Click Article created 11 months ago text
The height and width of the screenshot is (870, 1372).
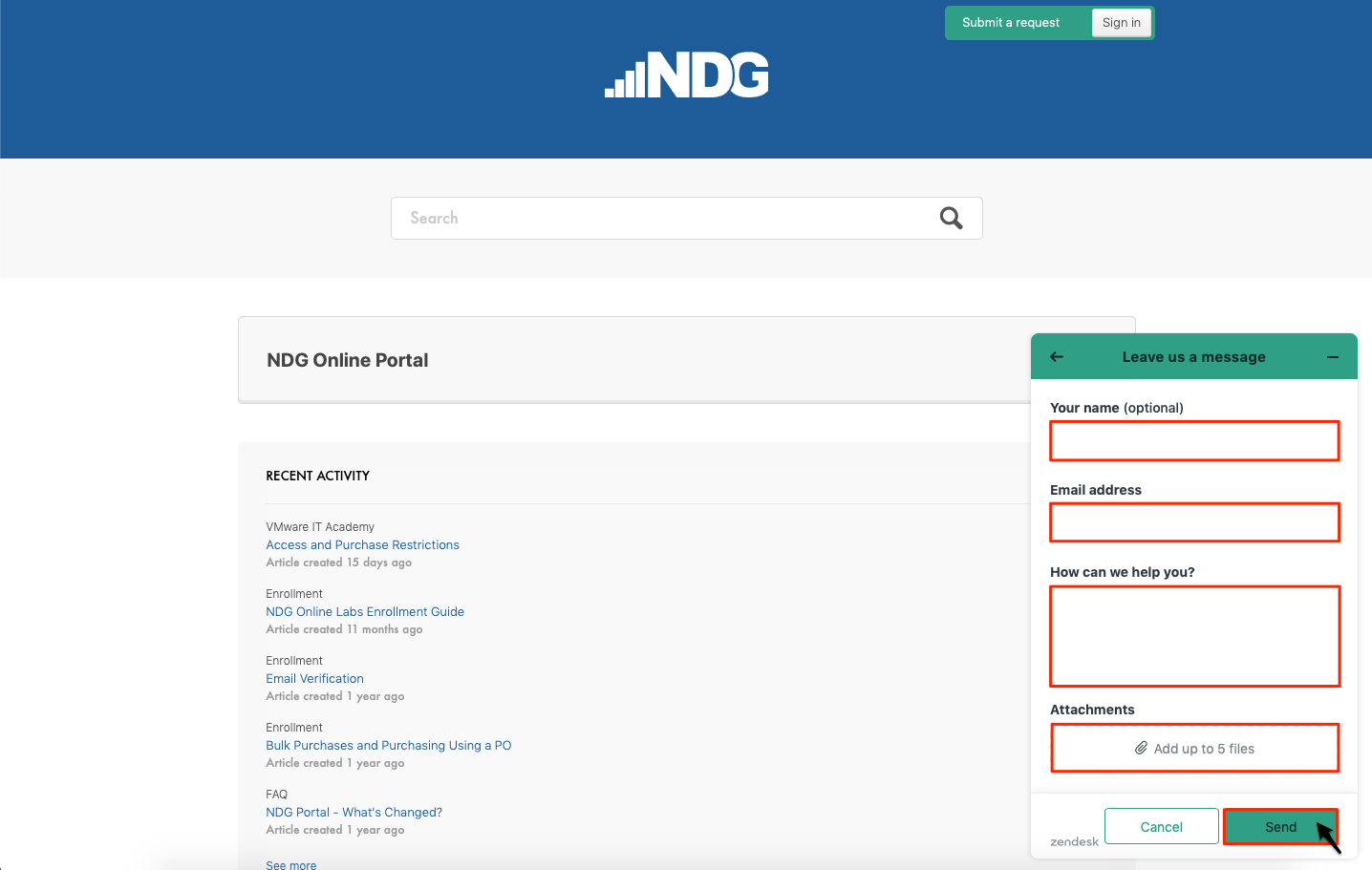tap(344, 629)
